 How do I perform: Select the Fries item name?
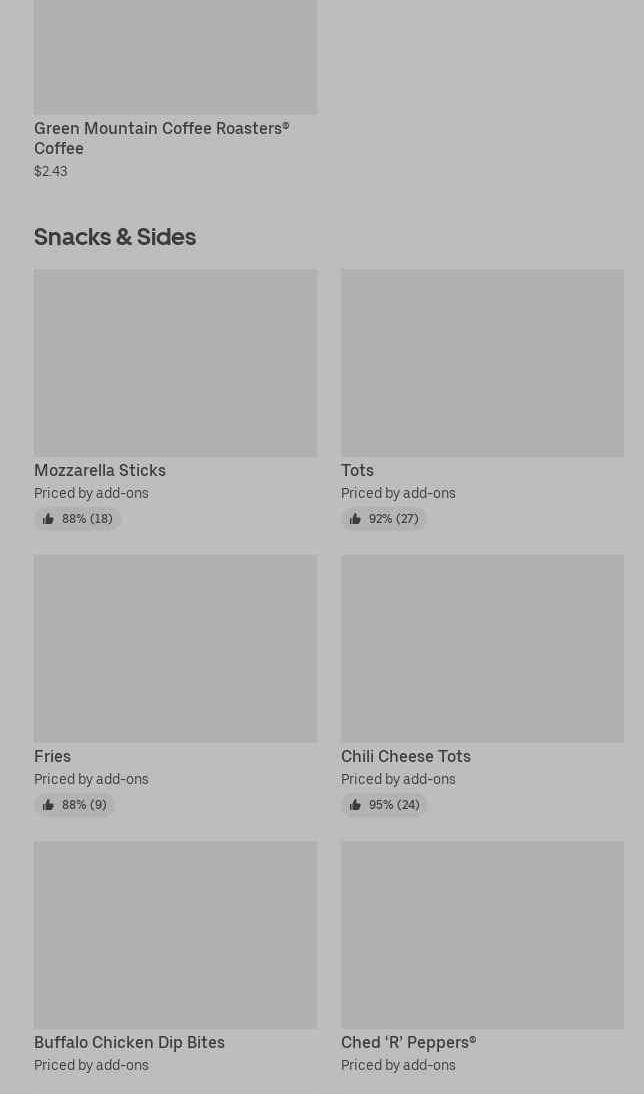(52, 756)
